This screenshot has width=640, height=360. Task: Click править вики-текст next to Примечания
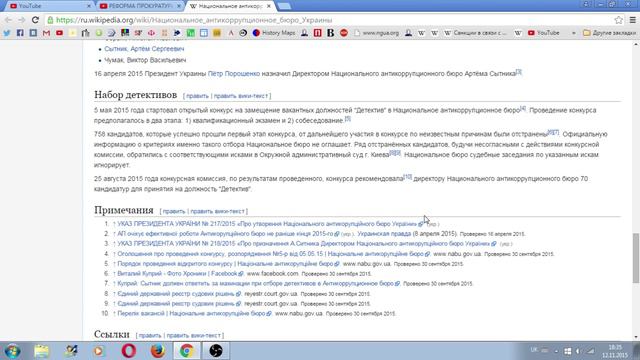click(x=217, y=211)
